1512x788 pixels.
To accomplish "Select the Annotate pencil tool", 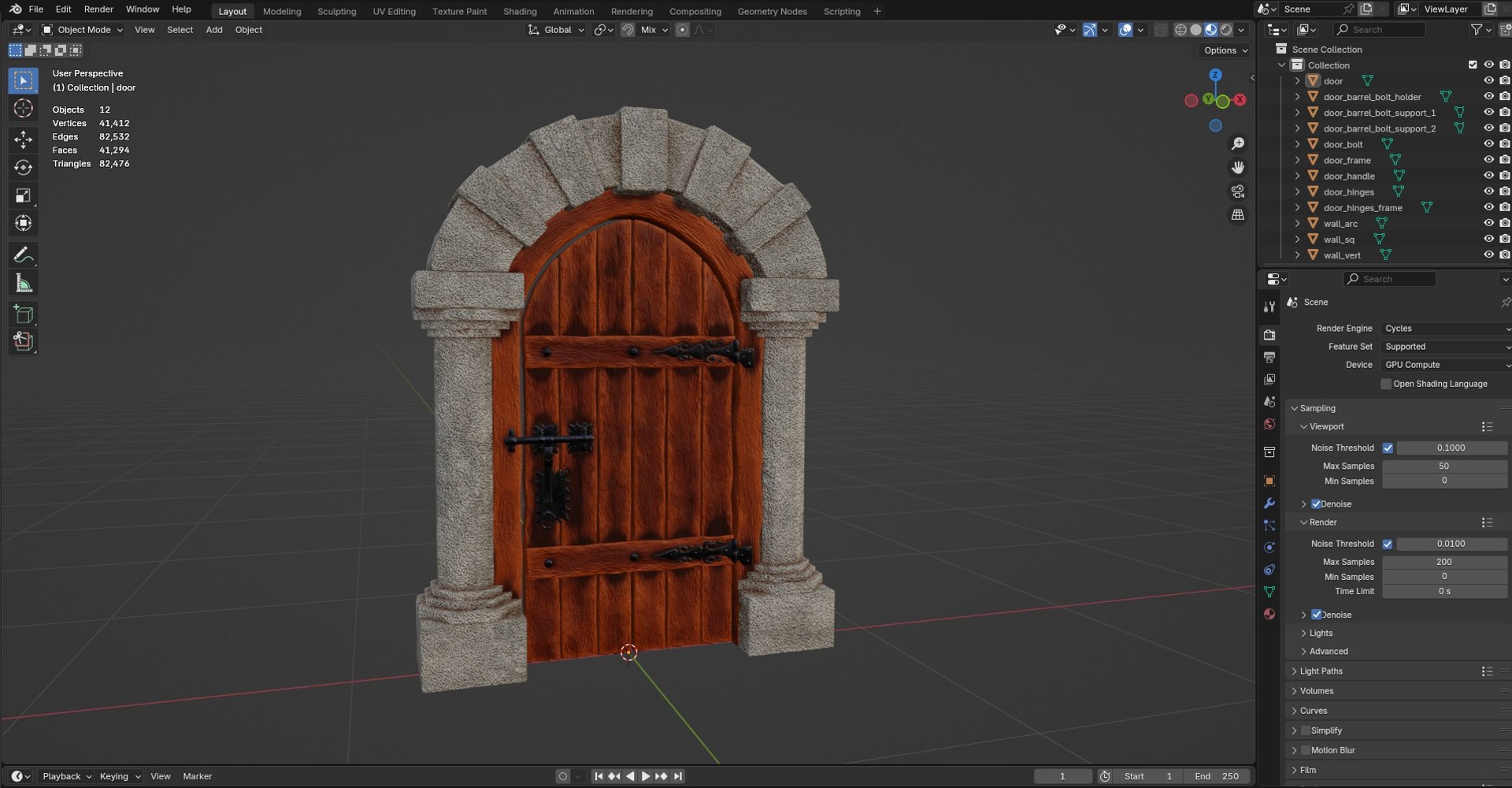I will pos(23,255).
